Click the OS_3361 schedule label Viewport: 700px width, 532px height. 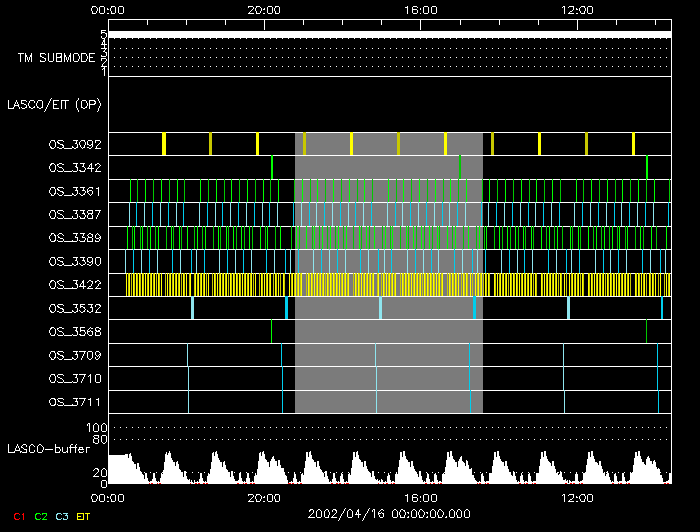click(74, 191)
